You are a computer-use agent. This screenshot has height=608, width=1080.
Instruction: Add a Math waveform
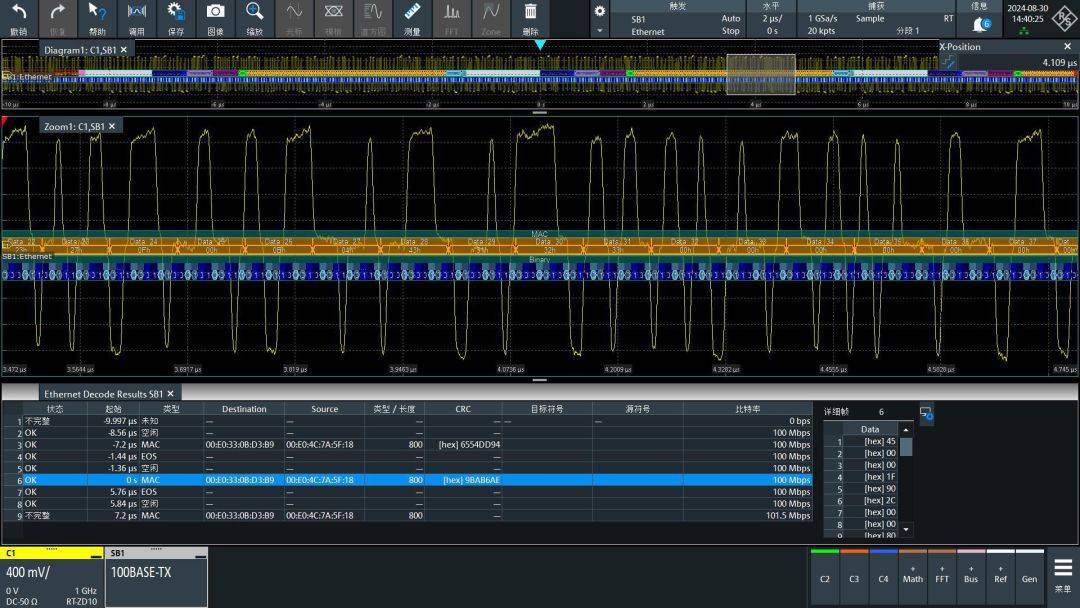pos(912,576)
